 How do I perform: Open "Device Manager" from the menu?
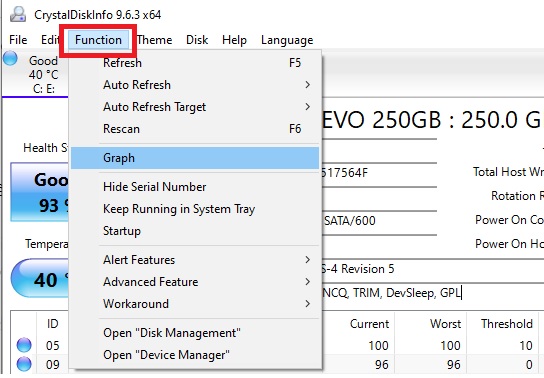point(195,355)
